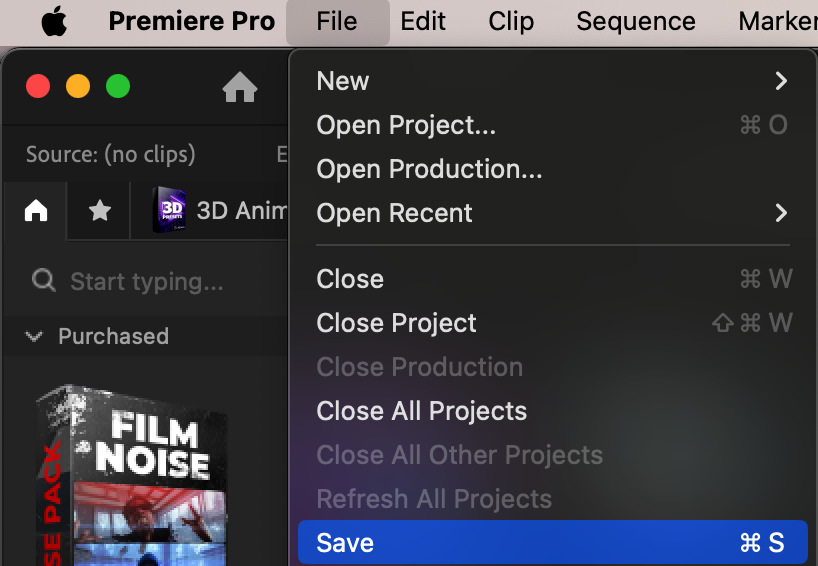Collapse the Purchased section
Viewport: 818px width, 566px height.
[35, 337]
